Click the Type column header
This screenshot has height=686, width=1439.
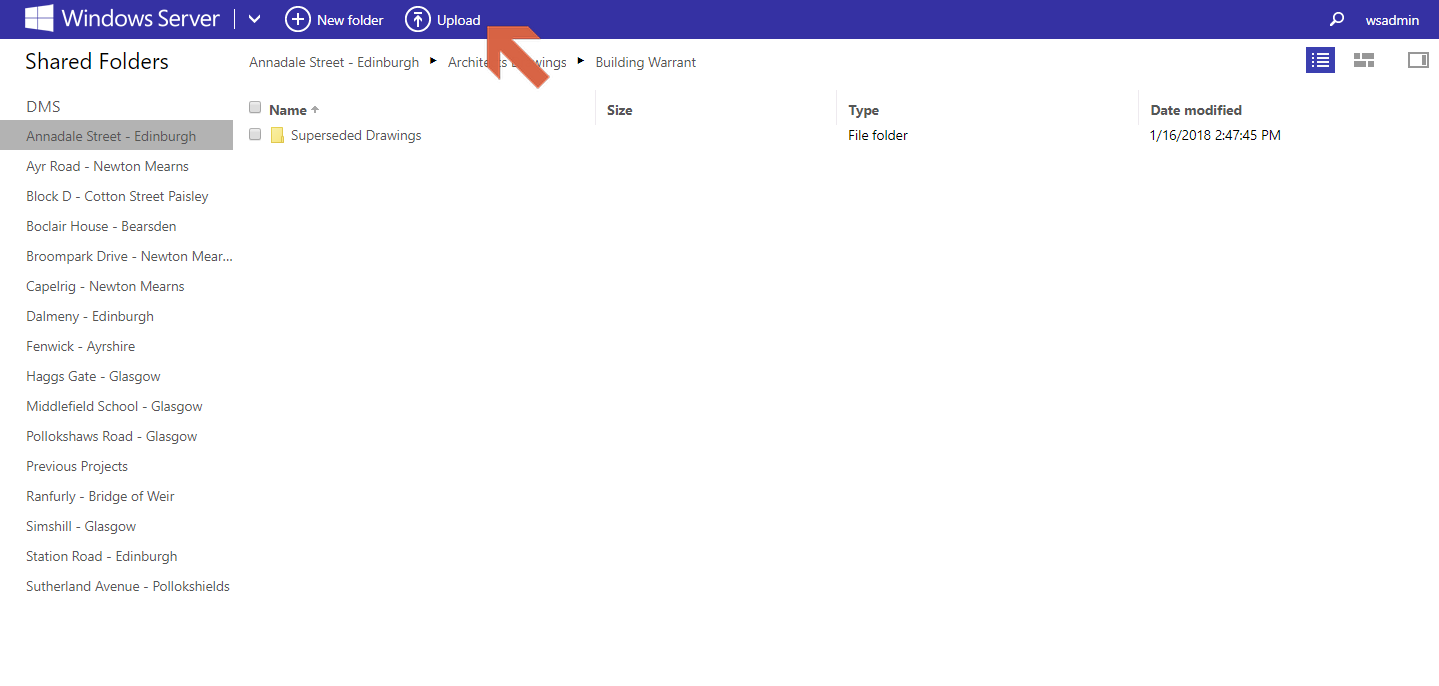coord(863,110)
